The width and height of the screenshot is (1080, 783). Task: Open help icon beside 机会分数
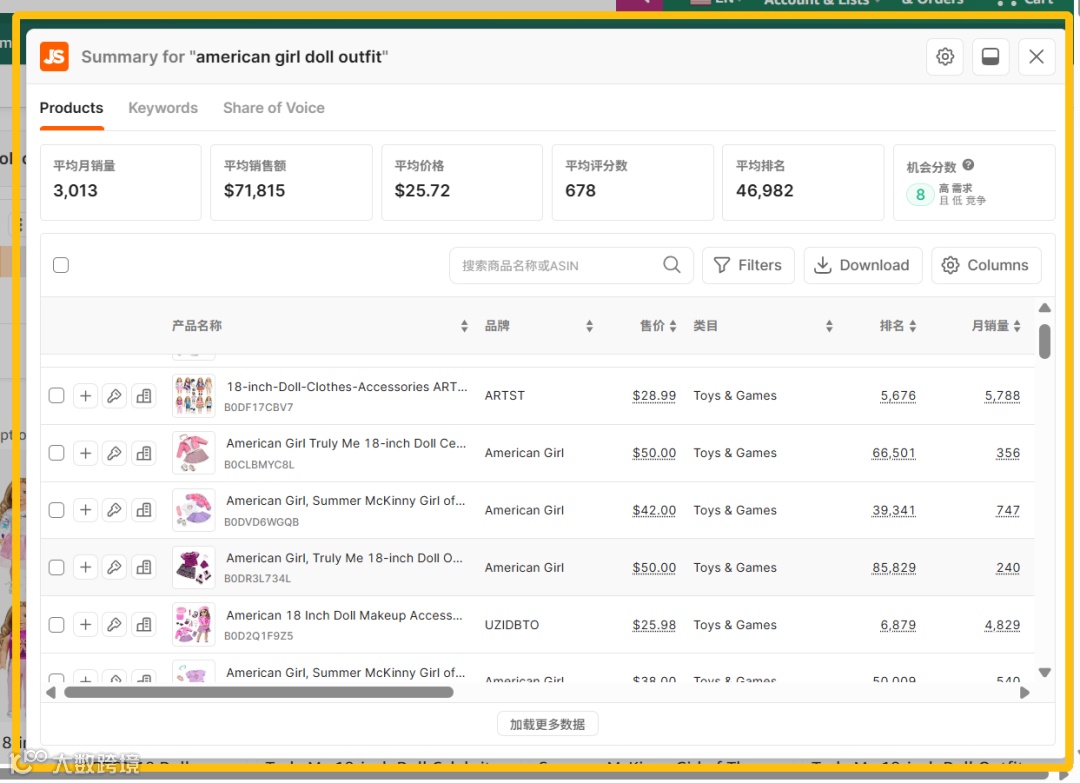point(968,165)
